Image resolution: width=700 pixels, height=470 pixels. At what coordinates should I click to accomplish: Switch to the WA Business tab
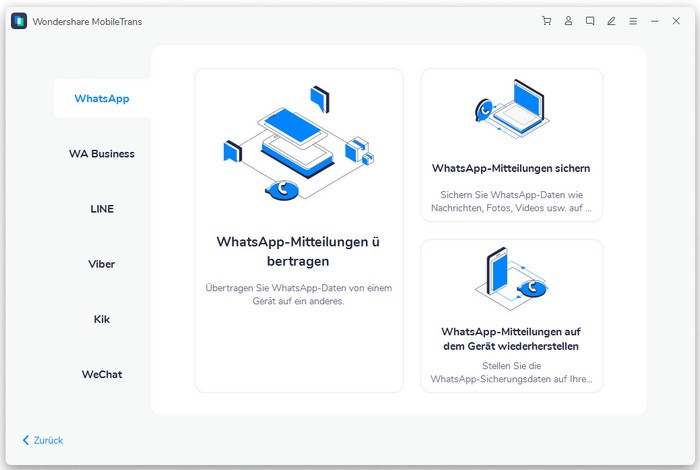point(102,154)
